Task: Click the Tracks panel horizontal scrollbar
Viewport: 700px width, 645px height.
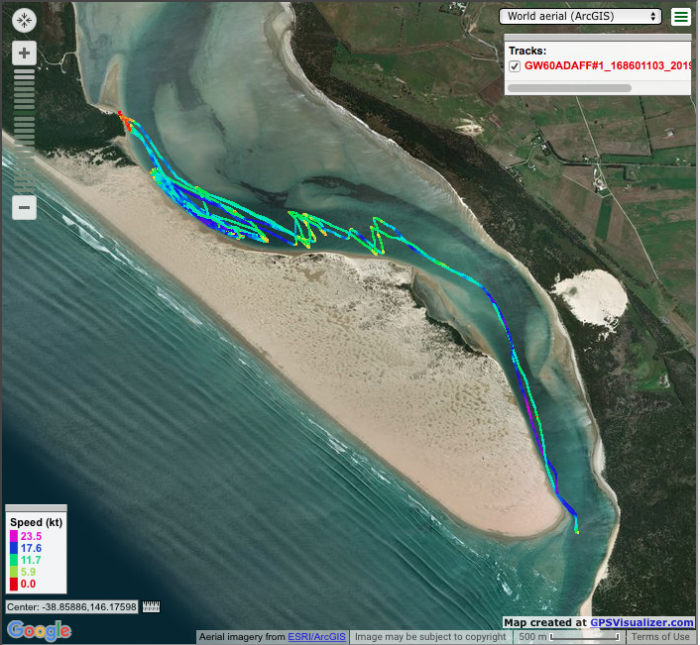Action: tap(570, 88)
